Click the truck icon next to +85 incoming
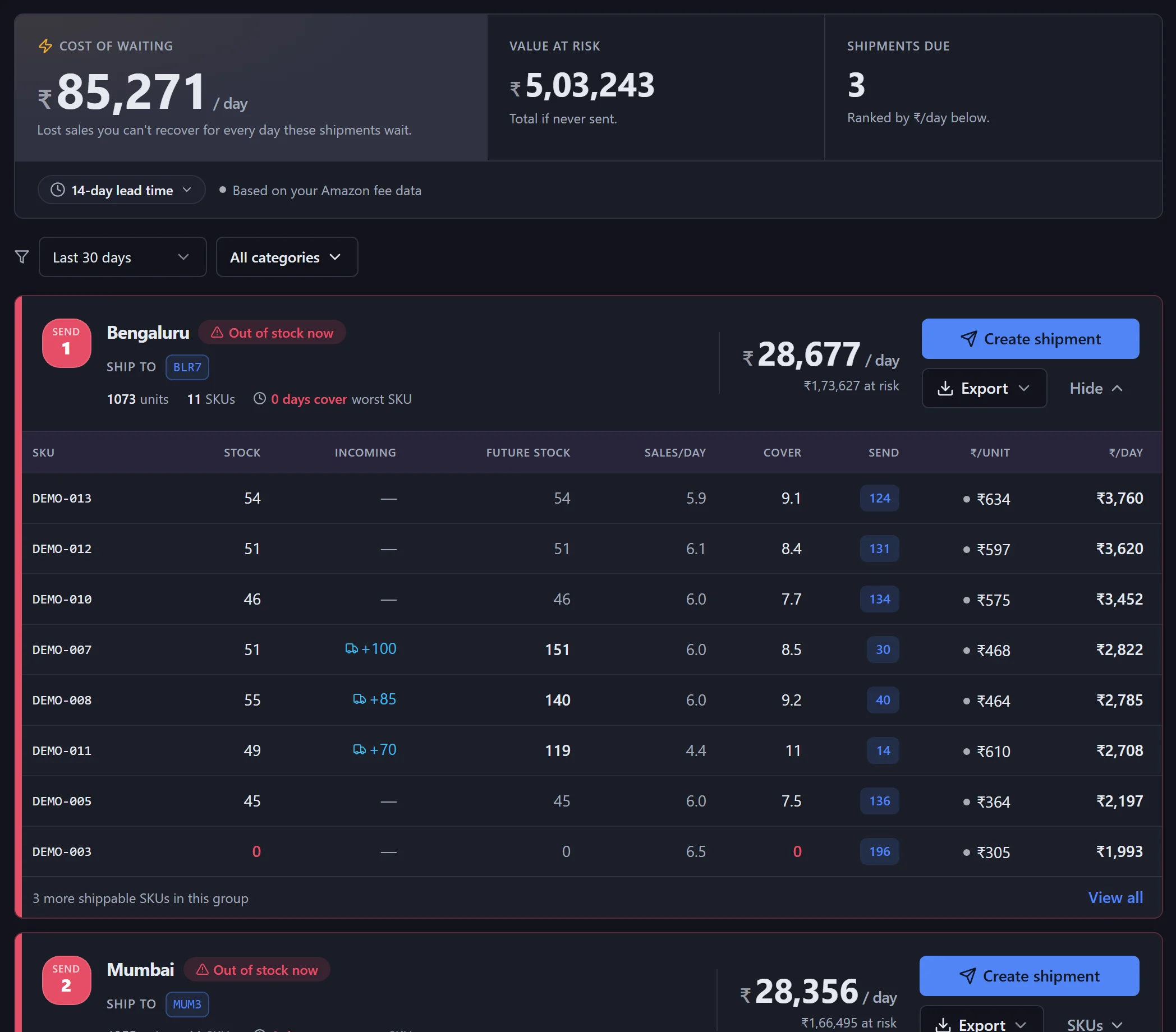The image size is (1176, 1032). click(x=359, y=699)
